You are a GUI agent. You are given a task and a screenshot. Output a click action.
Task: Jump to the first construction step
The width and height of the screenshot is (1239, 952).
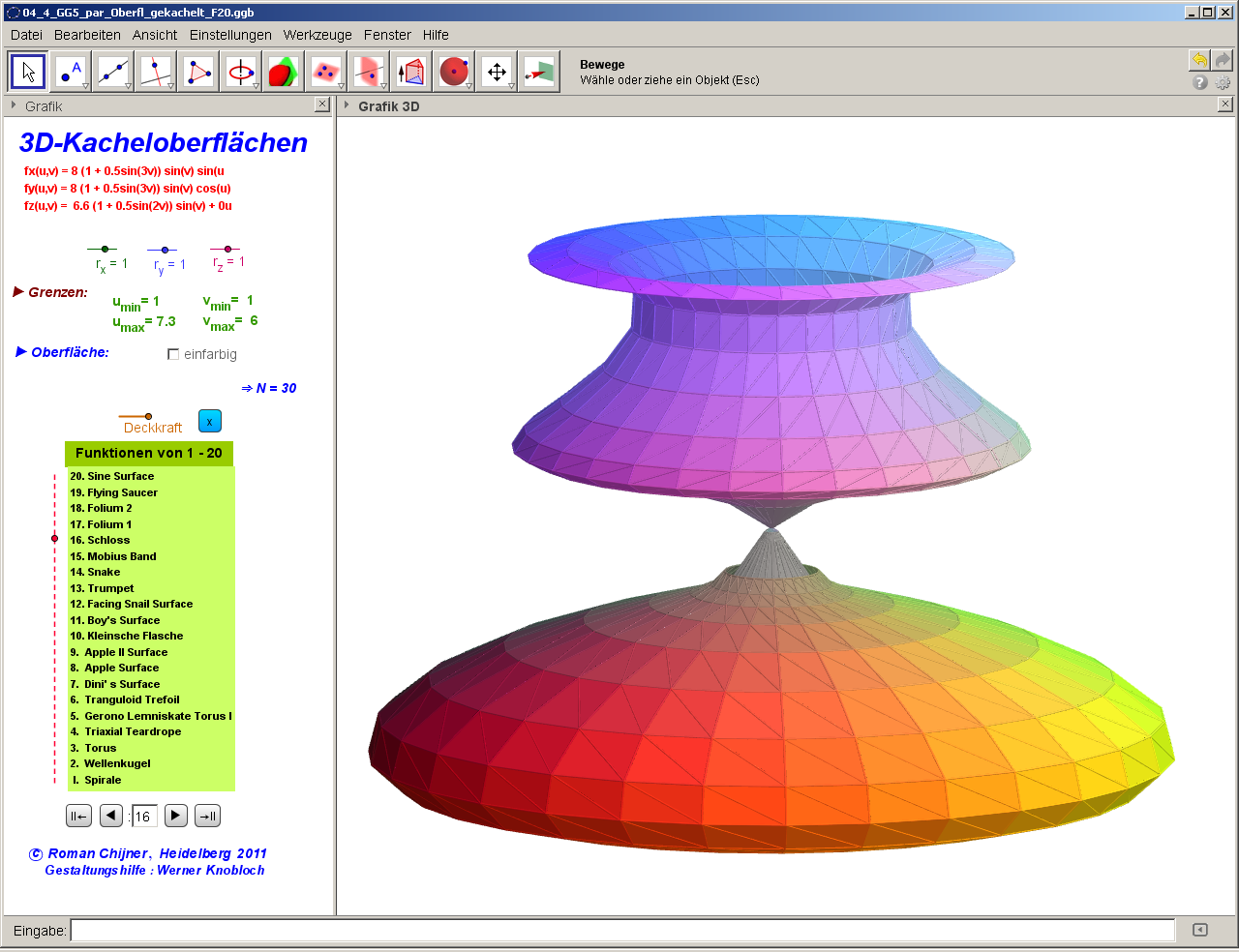(x=78, y=816)
